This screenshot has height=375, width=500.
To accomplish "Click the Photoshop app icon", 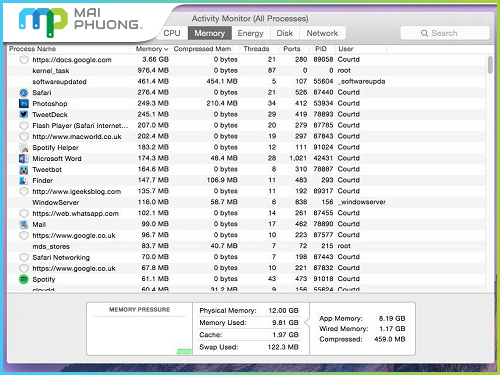I will [24, 104].
